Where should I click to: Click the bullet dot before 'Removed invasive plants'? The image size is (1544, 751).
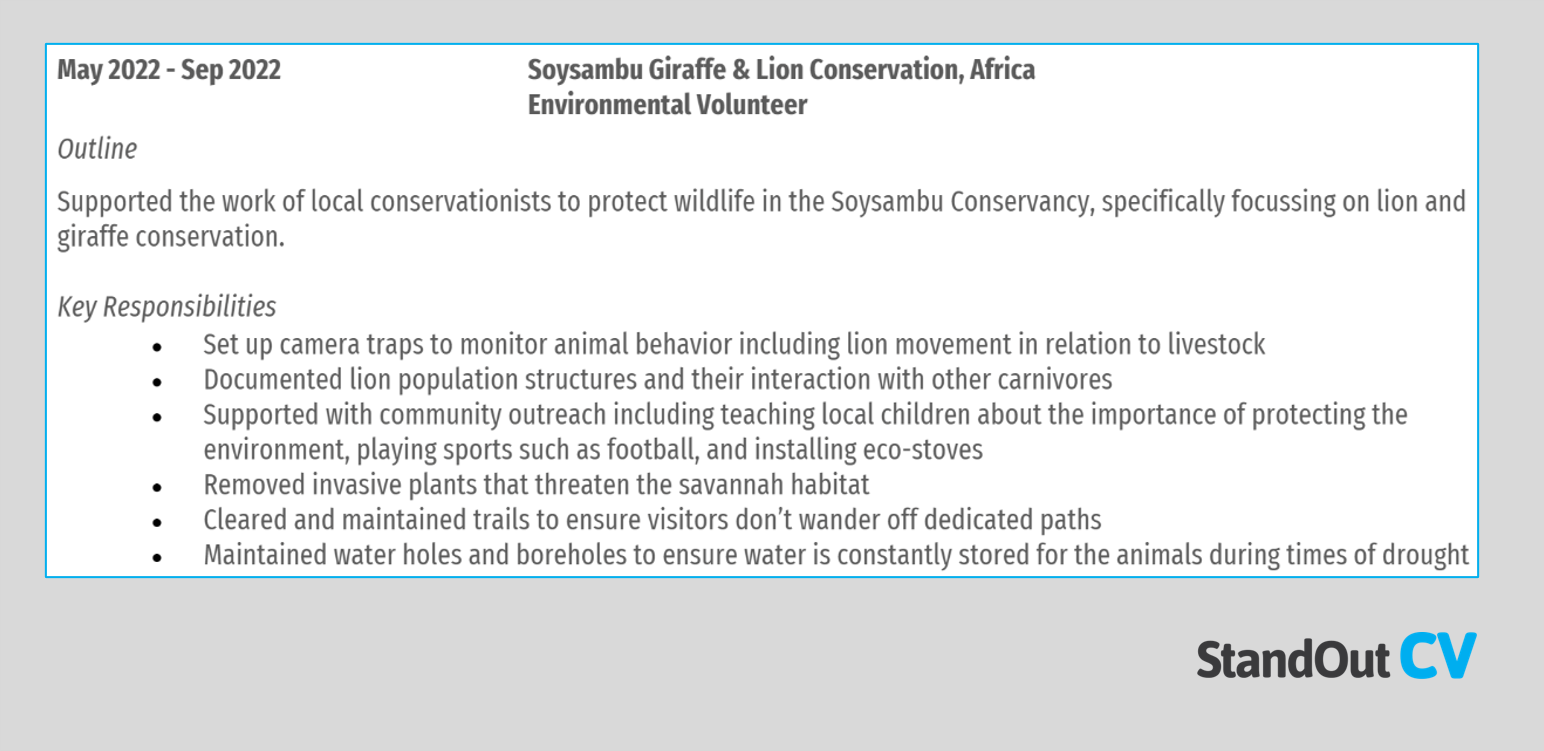157,488
